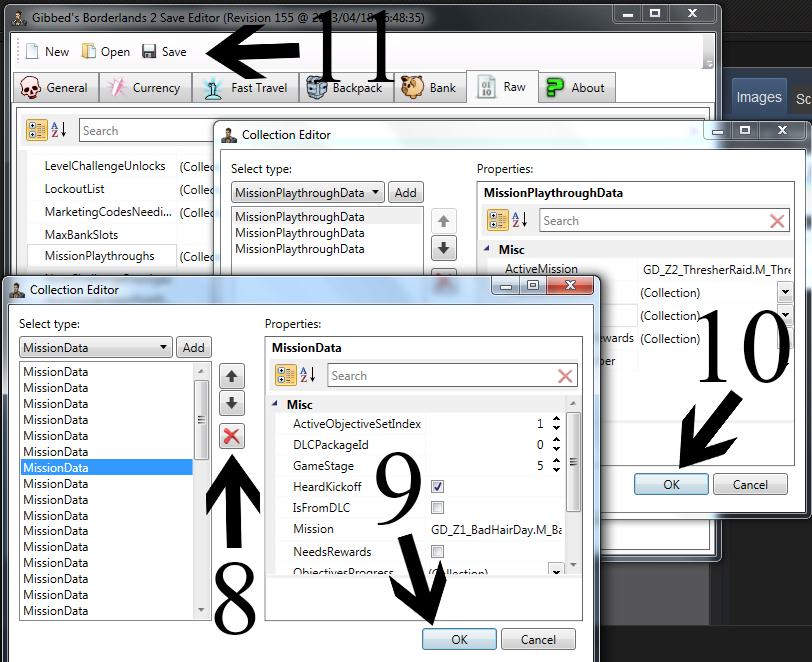Image resolution: width=812 pixels, height=662 pixels.
Task: Cancel the MissionData Collection Editor
Action: point(538,639)
